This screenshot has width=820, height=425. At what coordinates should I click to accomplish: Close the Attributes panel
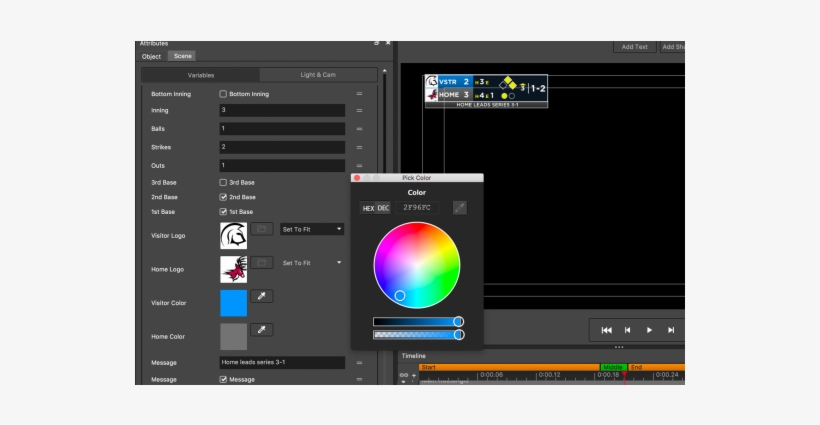point(388,43)
